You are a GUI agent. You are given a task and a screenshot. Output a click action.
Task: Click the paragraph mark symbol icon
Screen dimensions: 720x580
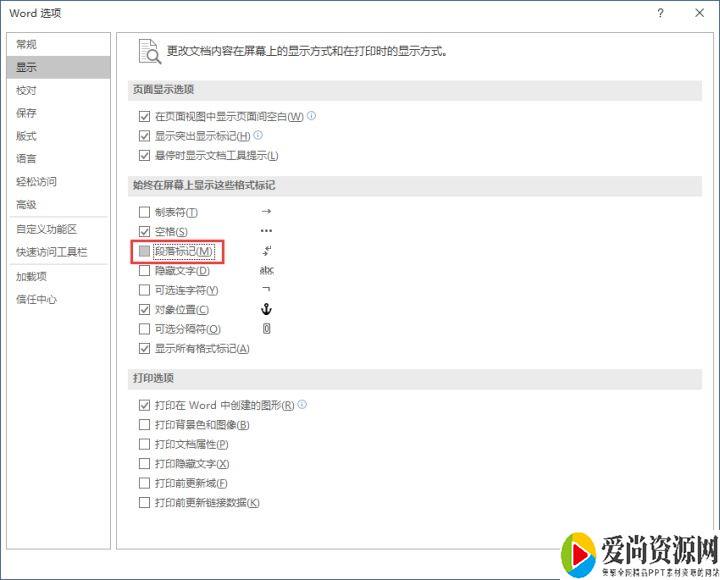point(266,251)
